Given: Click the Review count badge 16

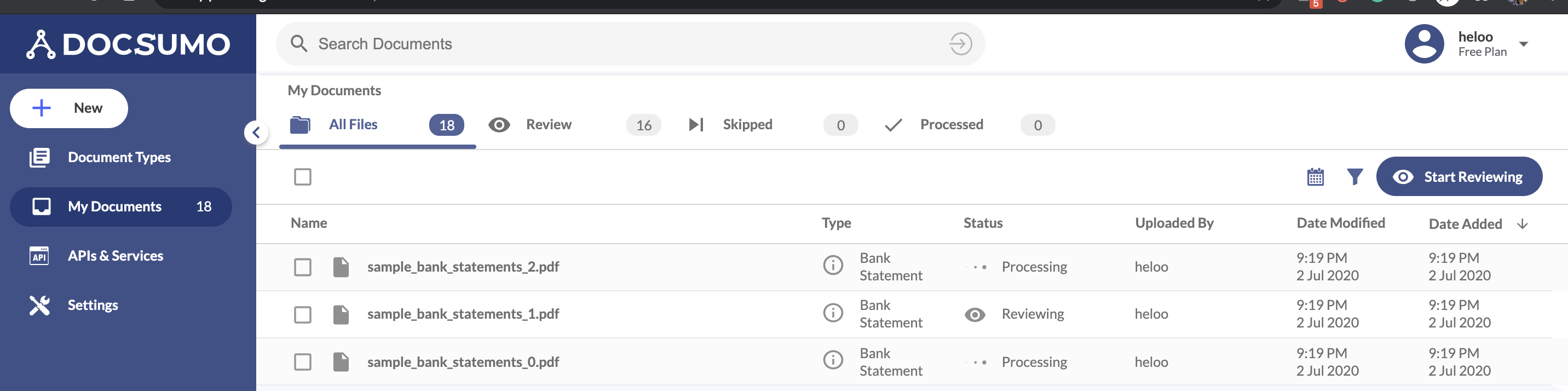Looking at the screenshot, I should pos(644,125).
